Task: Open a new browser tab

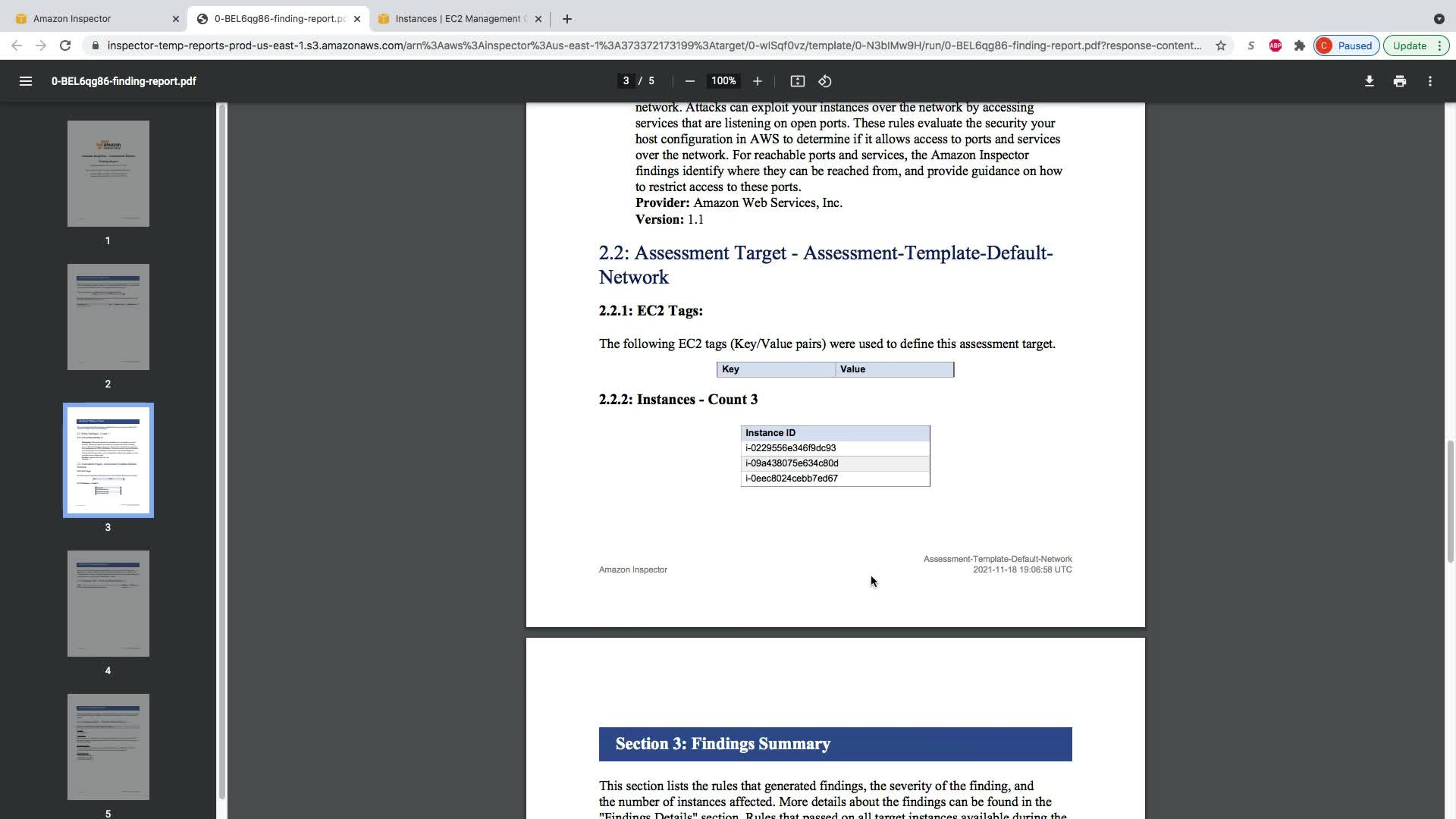Action: pos(566,19)
